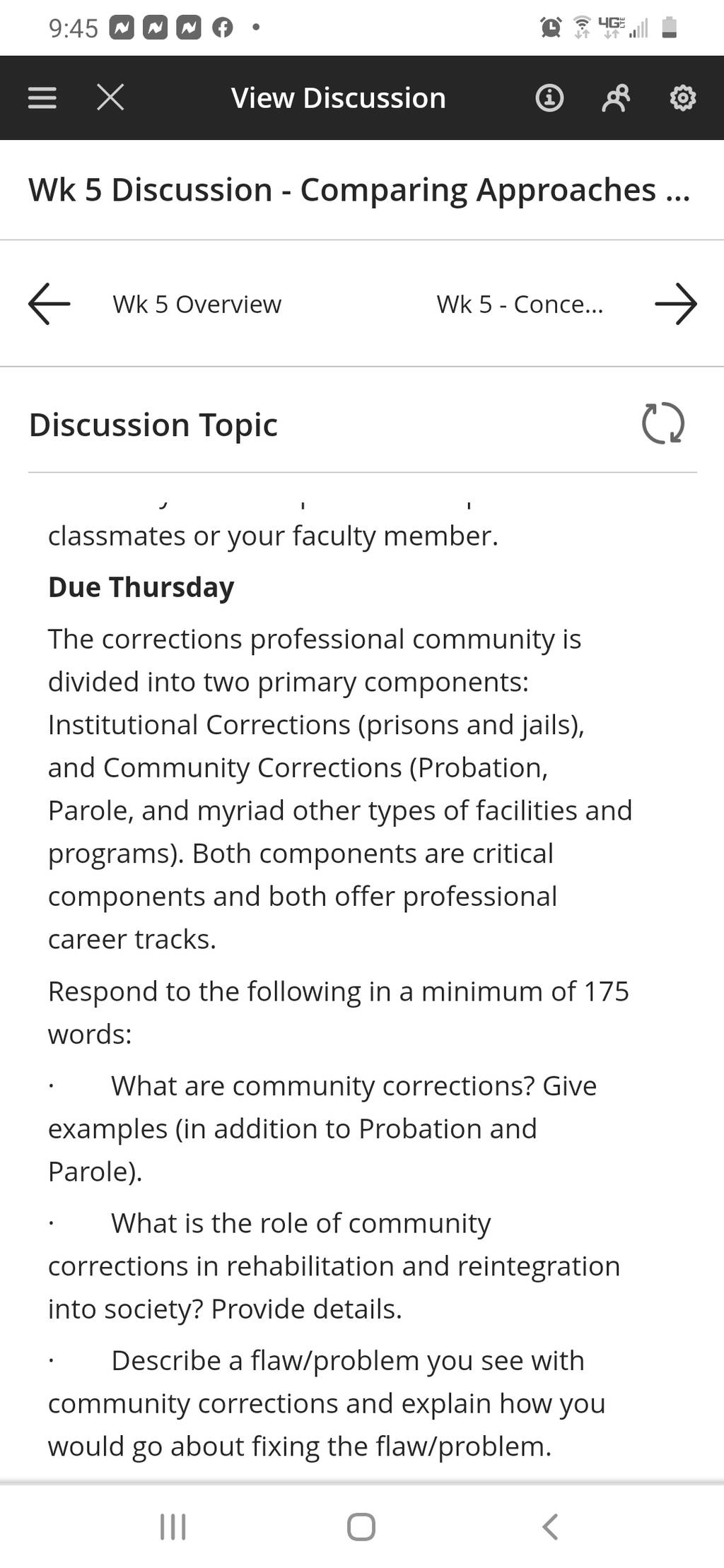Tap the Wk 5 Discussion title

pyautogui.click(x=359, y=189)
